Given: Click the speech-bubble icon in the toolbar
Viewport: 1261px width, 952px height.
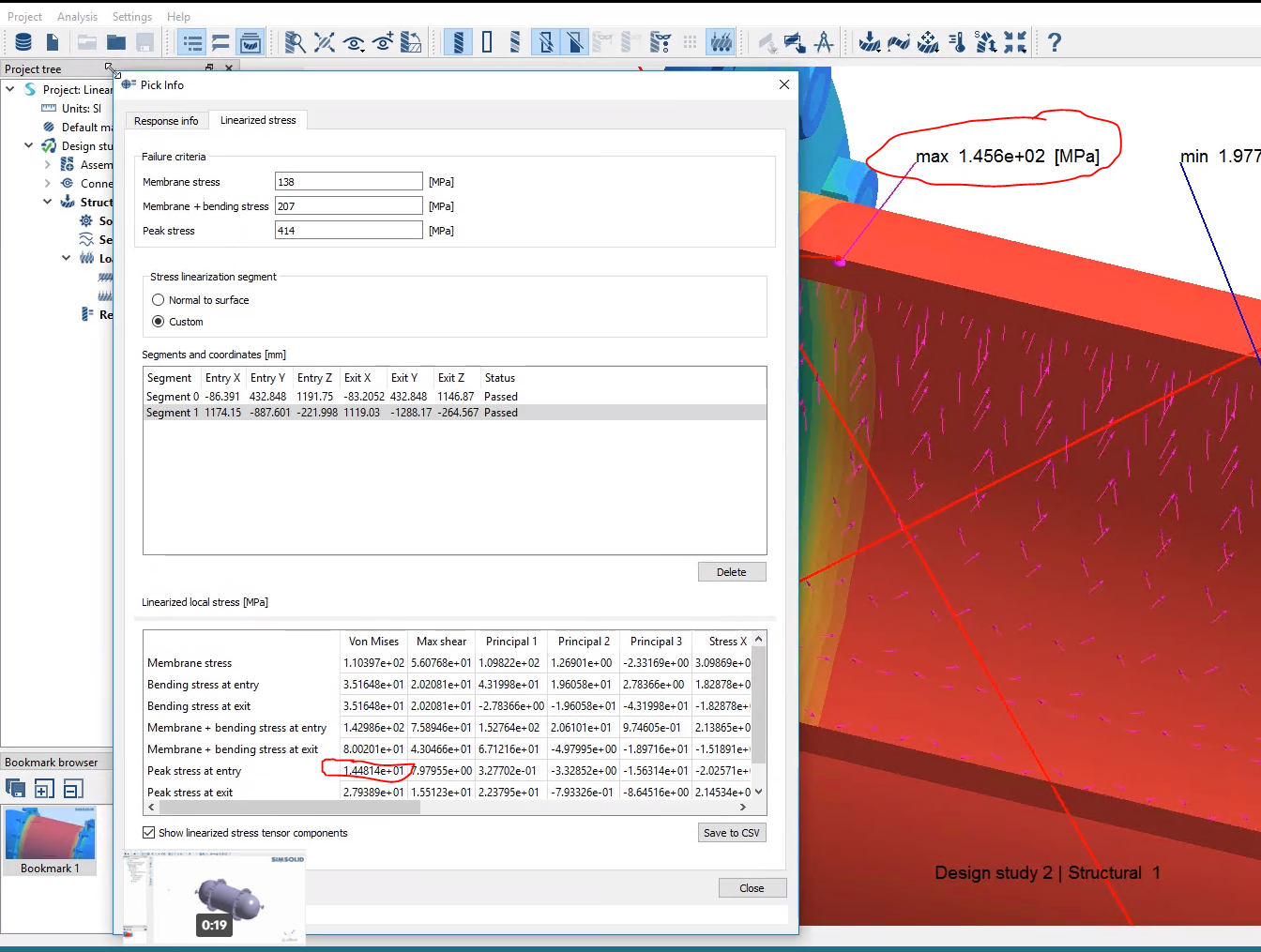Looking at the screenshot, I should [221, 42].
